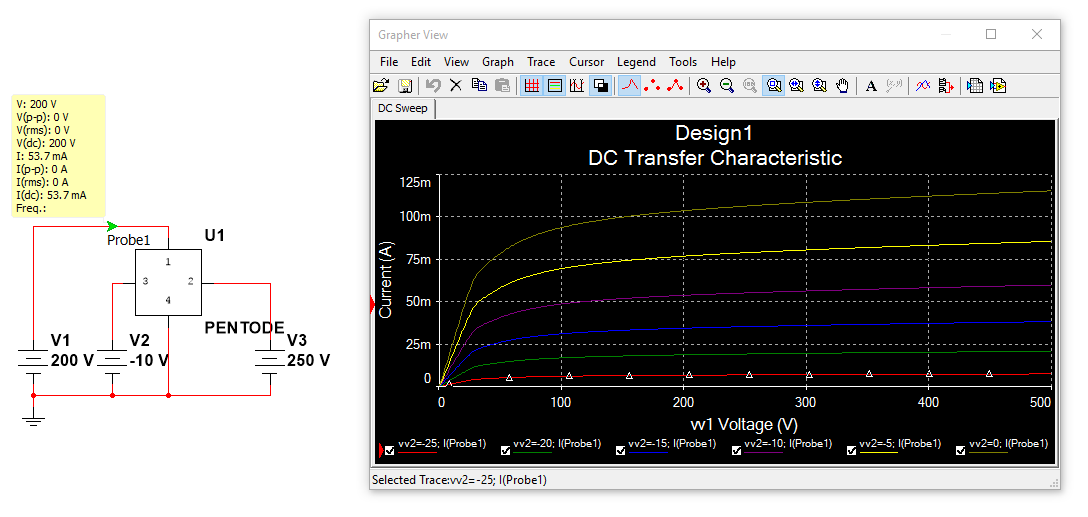Toggle the Show cursors icon
Image resolution: width=1088 pixels, height=517 pixels.
click(577, 86)
